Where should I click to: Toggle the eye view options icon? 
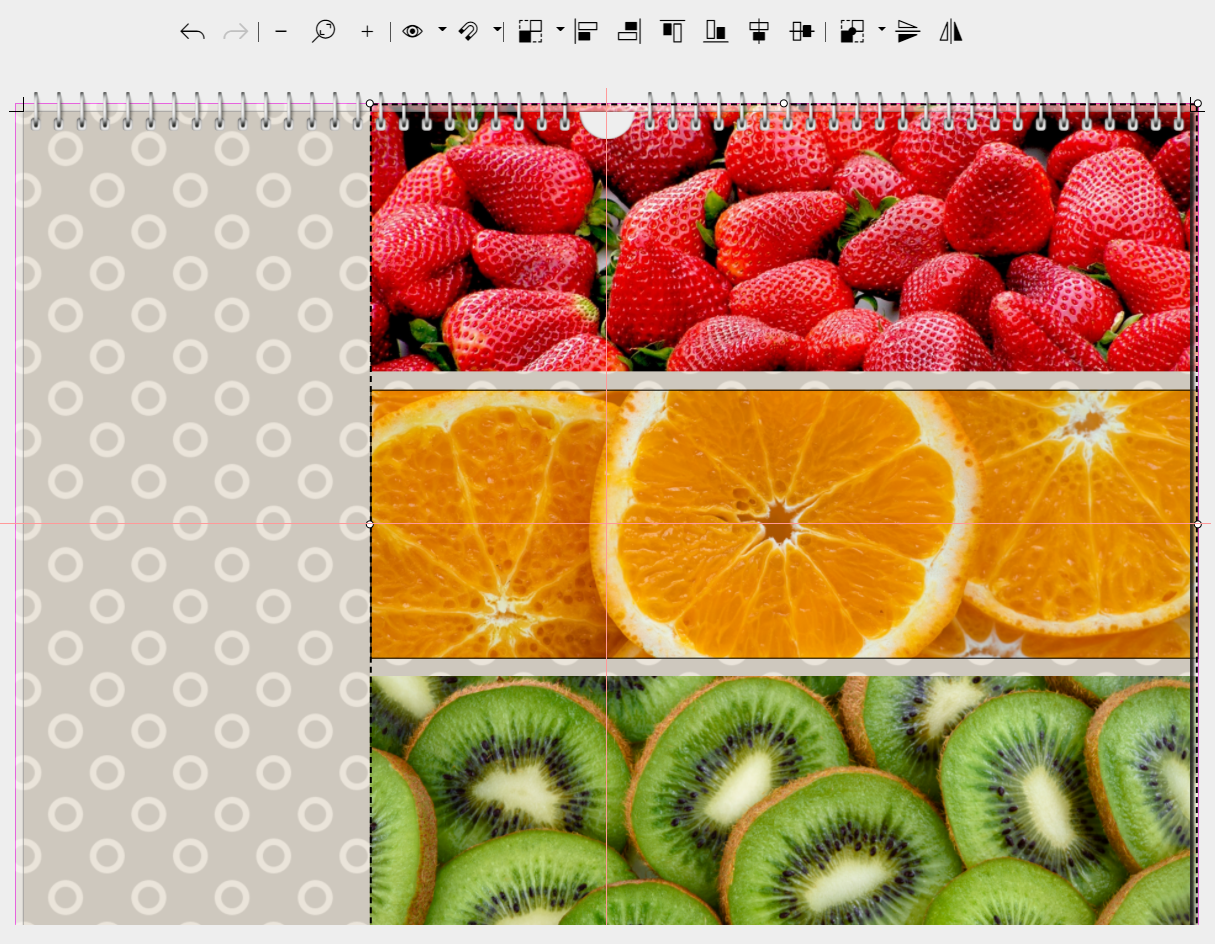click(x=412, y=31)
